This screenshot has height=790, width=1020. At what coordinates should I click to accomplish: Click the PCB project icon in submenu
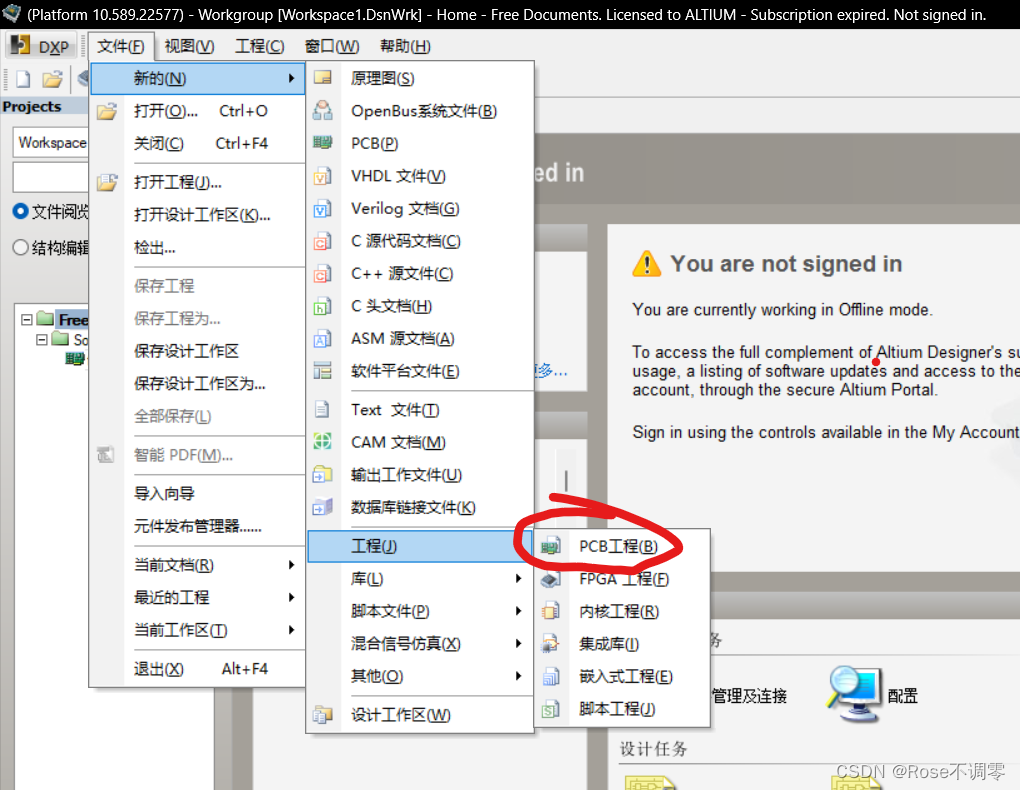551,546
